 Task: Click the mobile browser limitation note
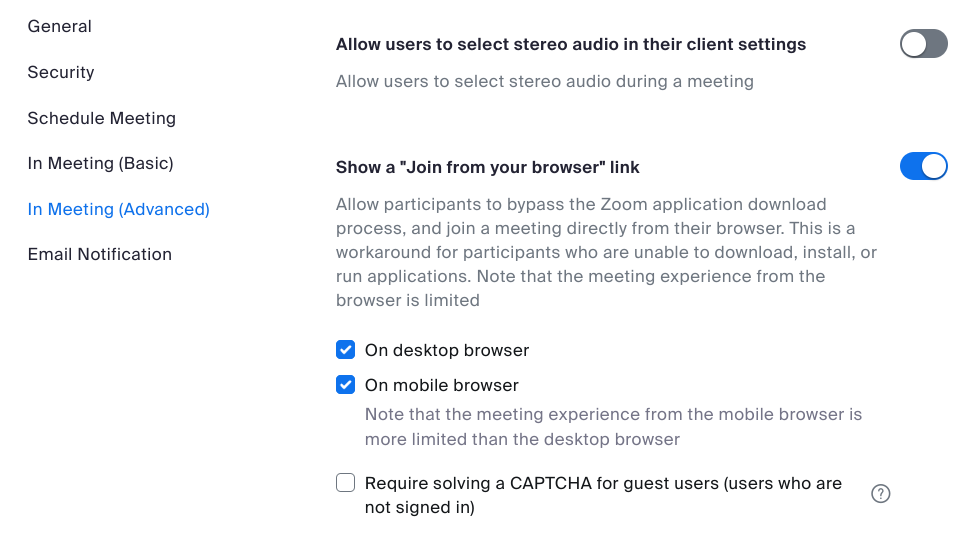coord(613,426)
